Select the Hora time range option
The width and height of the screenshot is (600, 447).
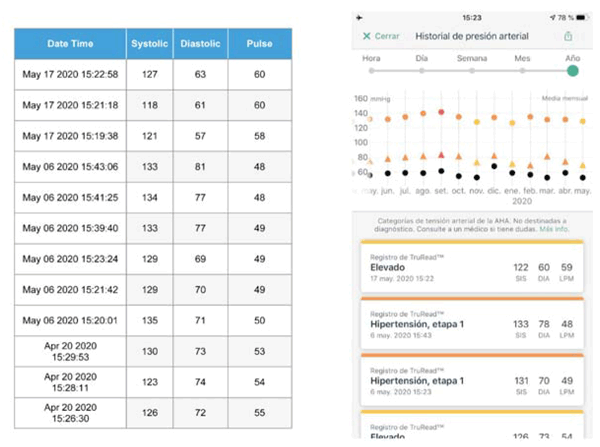point(372,59)
